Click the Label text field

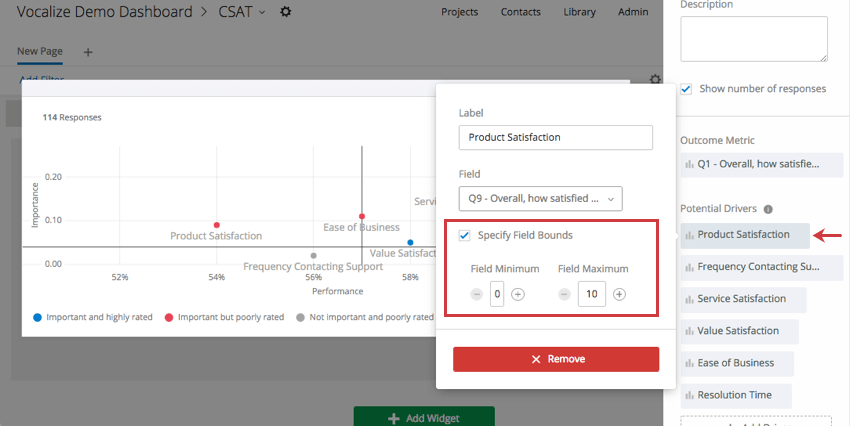tap(555, 137)
